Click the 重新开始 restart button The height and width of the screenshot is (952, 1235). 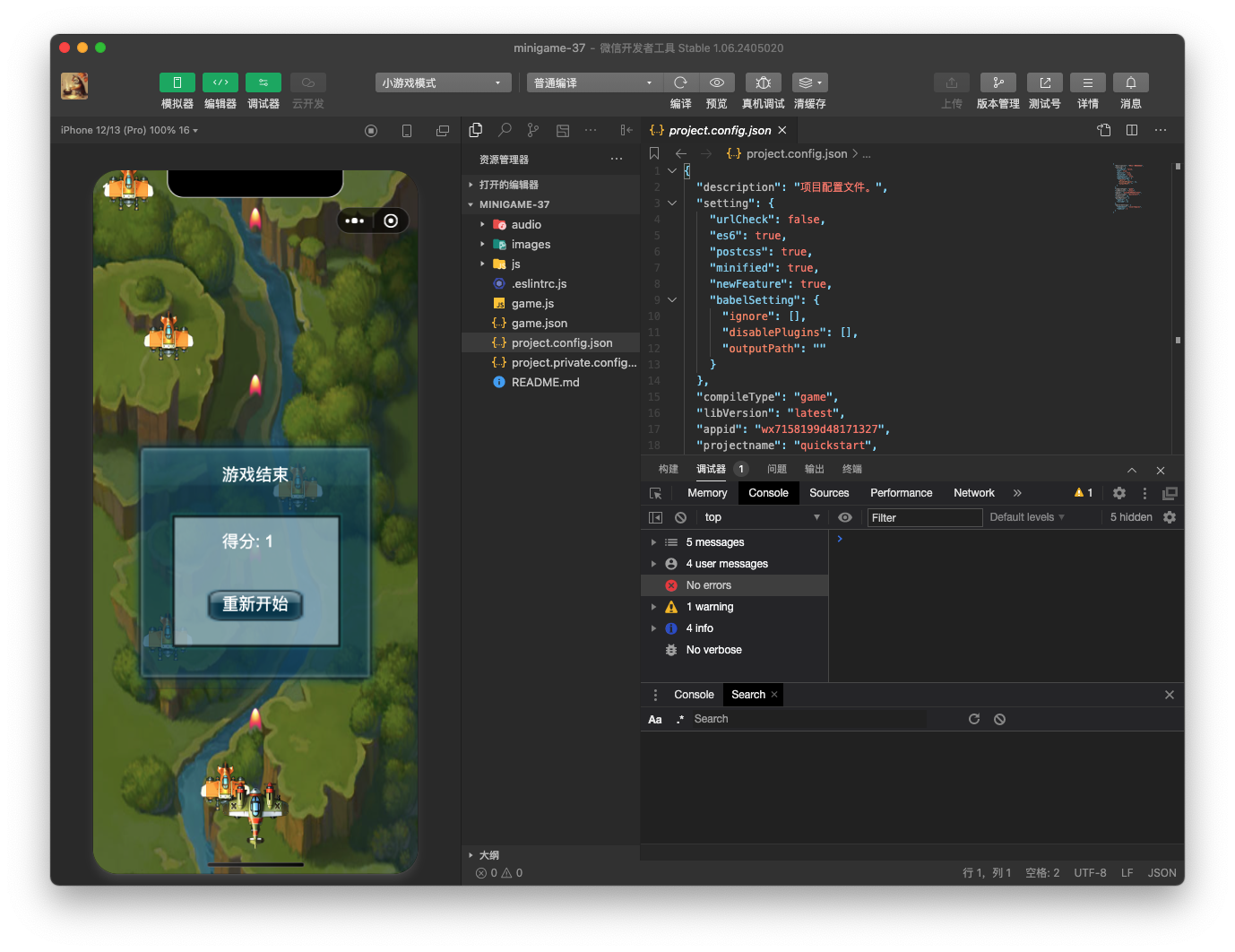coord(255,604)
